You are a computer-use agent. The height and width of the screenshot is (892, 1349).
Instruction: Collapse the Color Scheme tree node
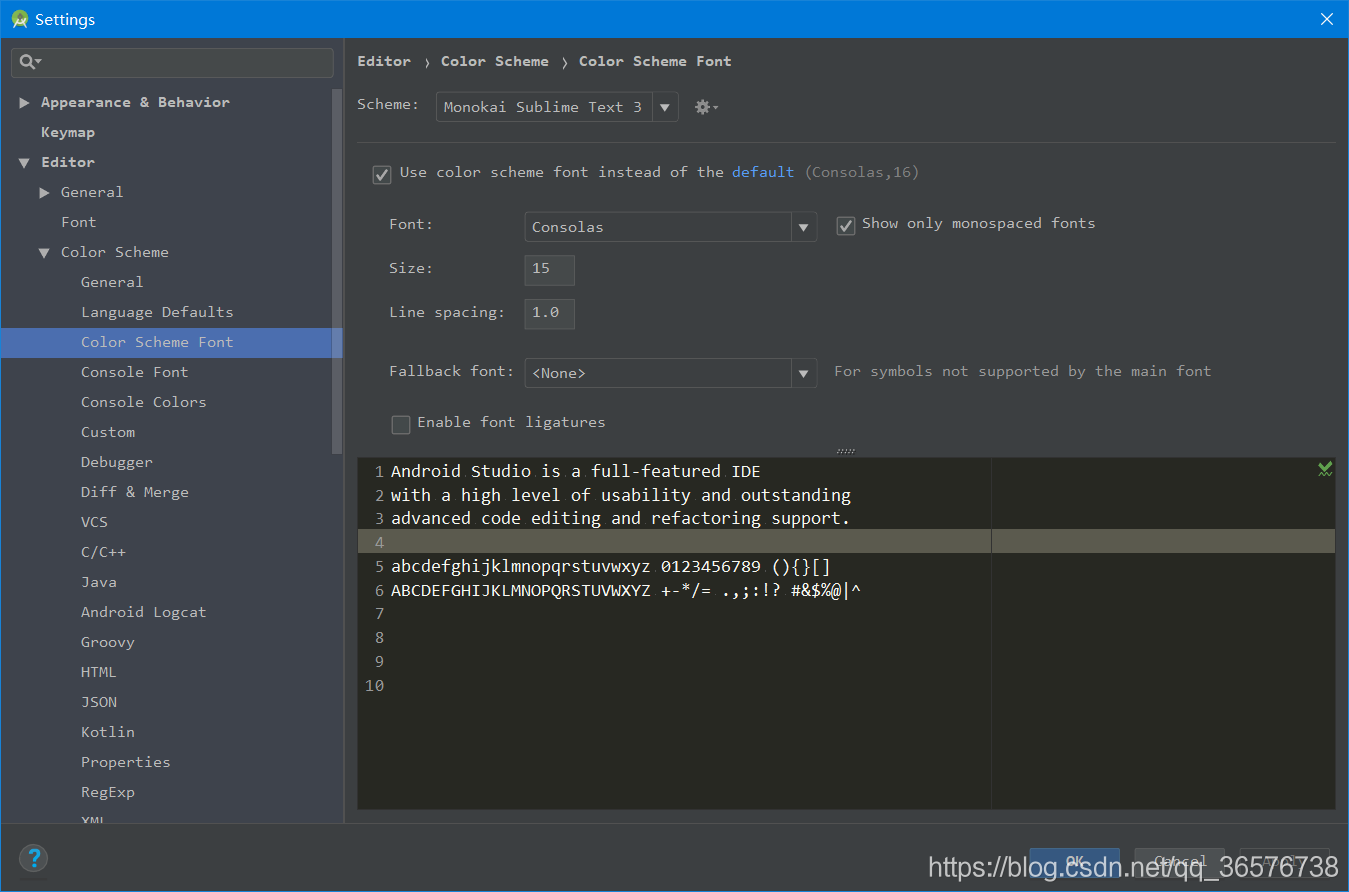coord(44,252)
